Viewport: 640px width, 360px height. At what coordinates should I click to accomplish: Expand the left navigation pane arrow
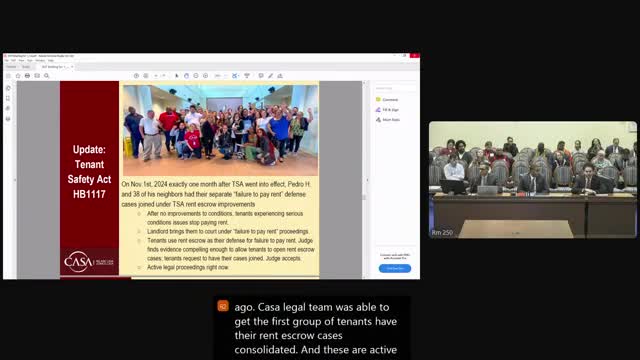(x=15, y=180)
